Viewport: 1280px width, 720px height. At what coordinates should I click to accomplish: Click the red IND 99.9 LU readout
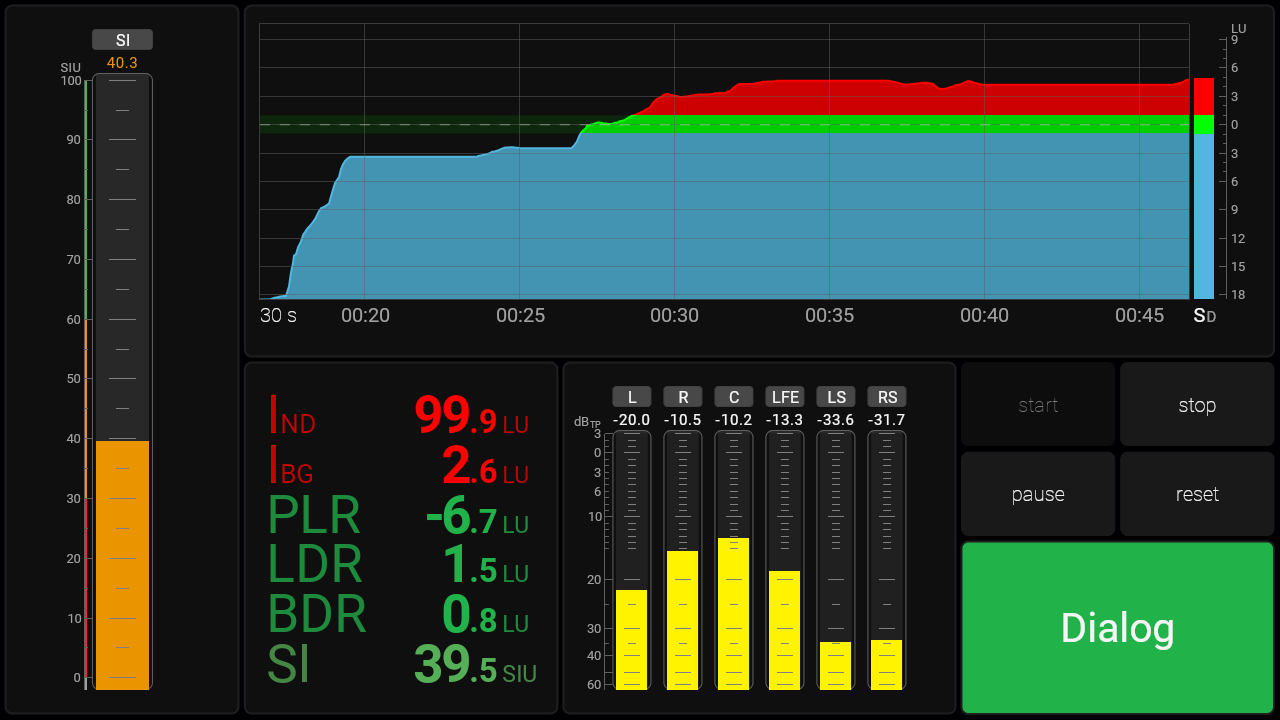pyautogui.click(x=400, y=415)
